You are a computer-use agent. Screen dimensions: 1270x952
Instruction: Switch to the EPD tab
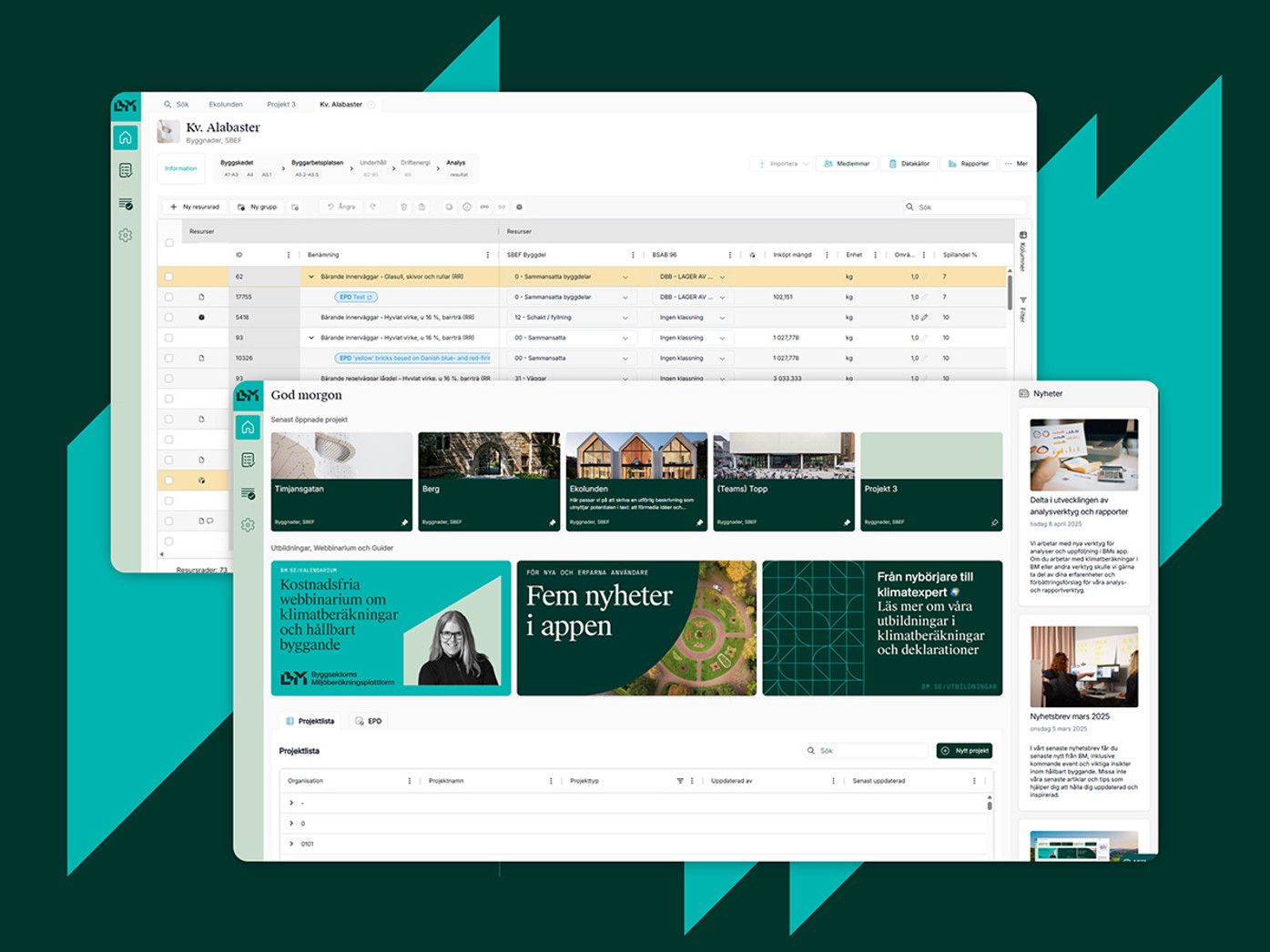pyautogui.click(x=369, y=721)
